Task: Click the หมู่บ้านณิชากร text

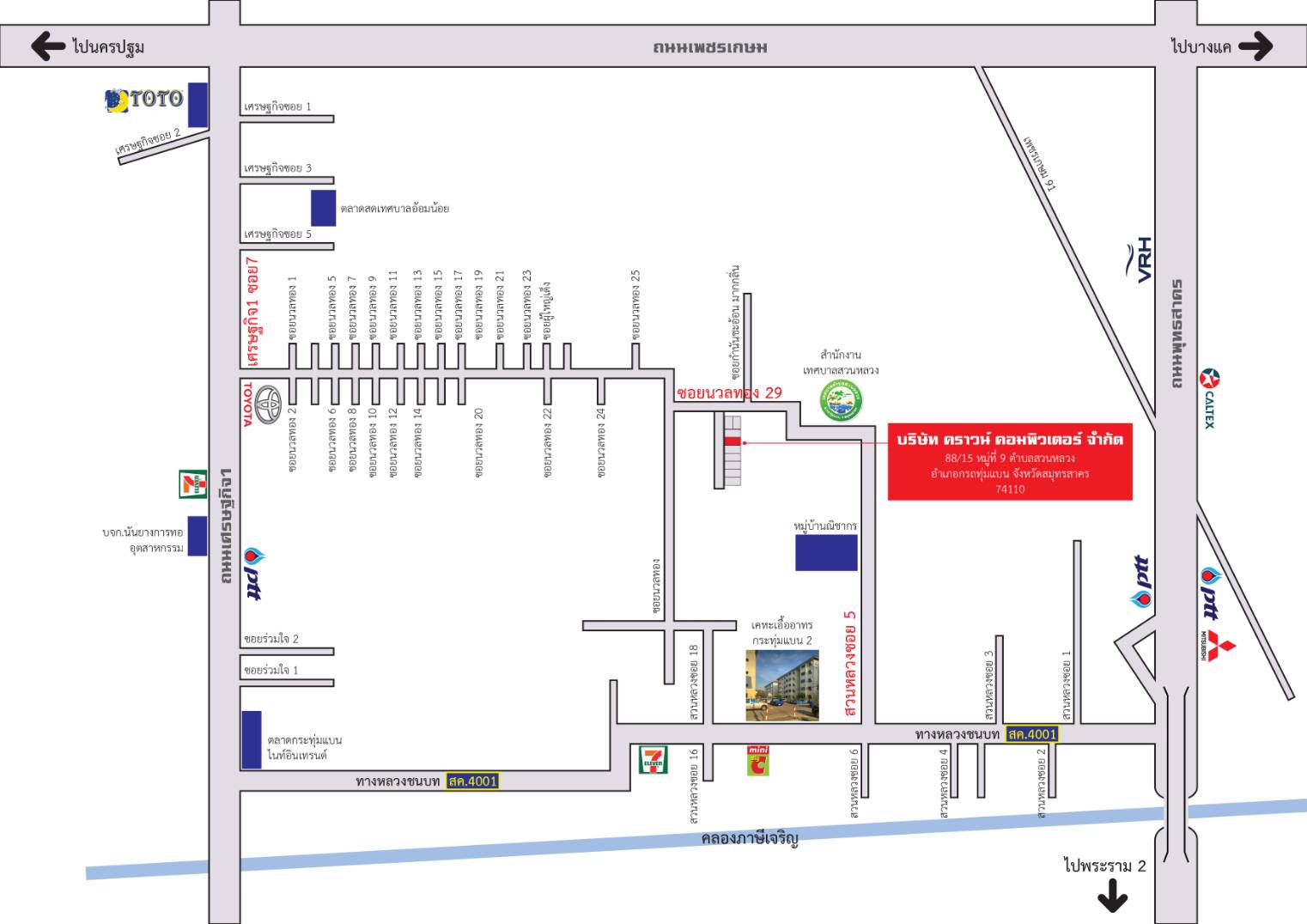Action: [825, 526]
